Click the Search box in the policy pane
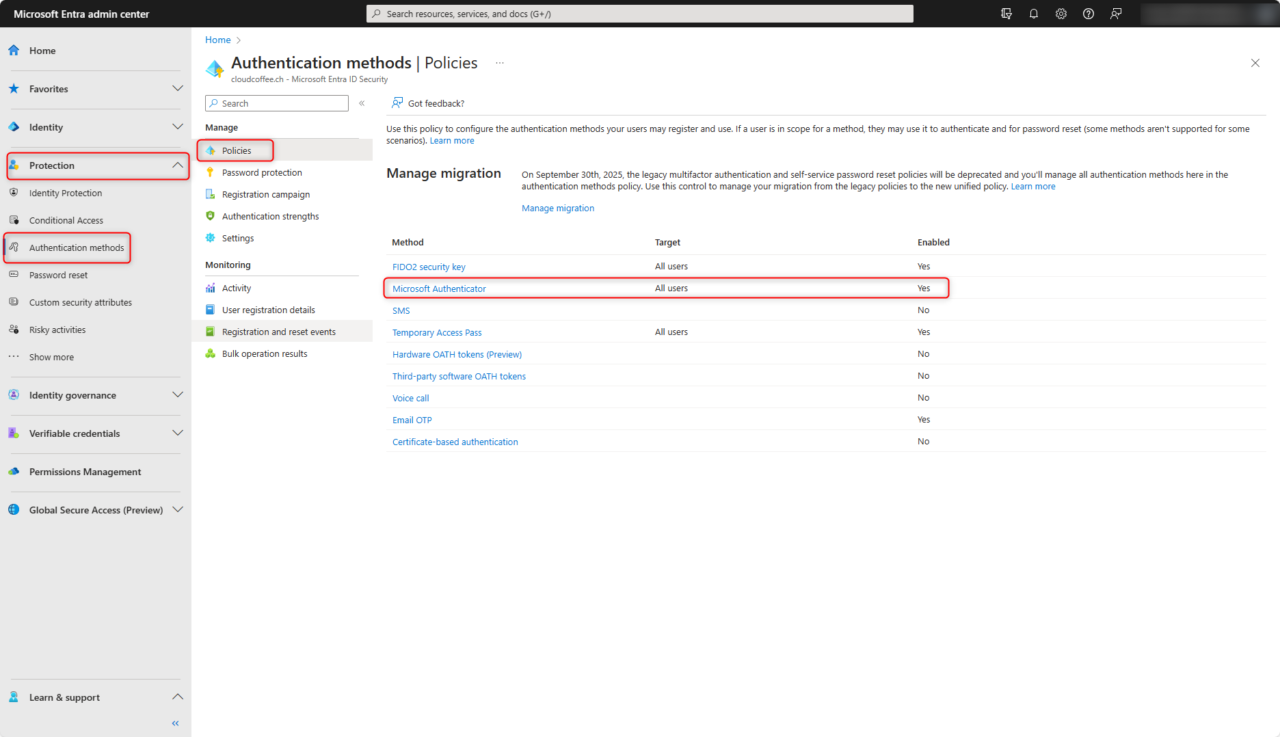The width and height of the screenshot is (1280, 737). 276,102
